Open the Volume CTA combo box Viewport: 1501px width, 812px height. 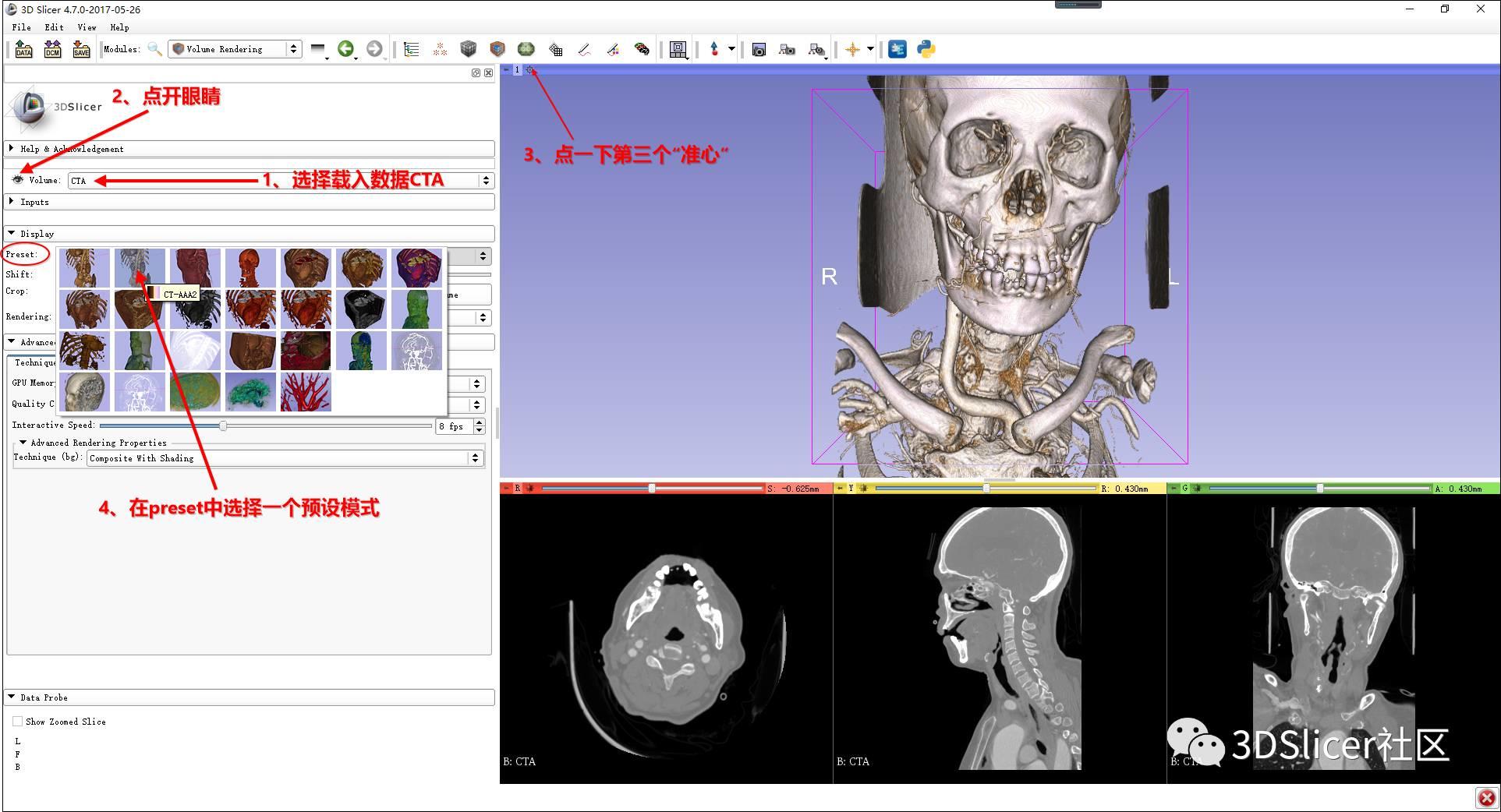click(281, 180)
